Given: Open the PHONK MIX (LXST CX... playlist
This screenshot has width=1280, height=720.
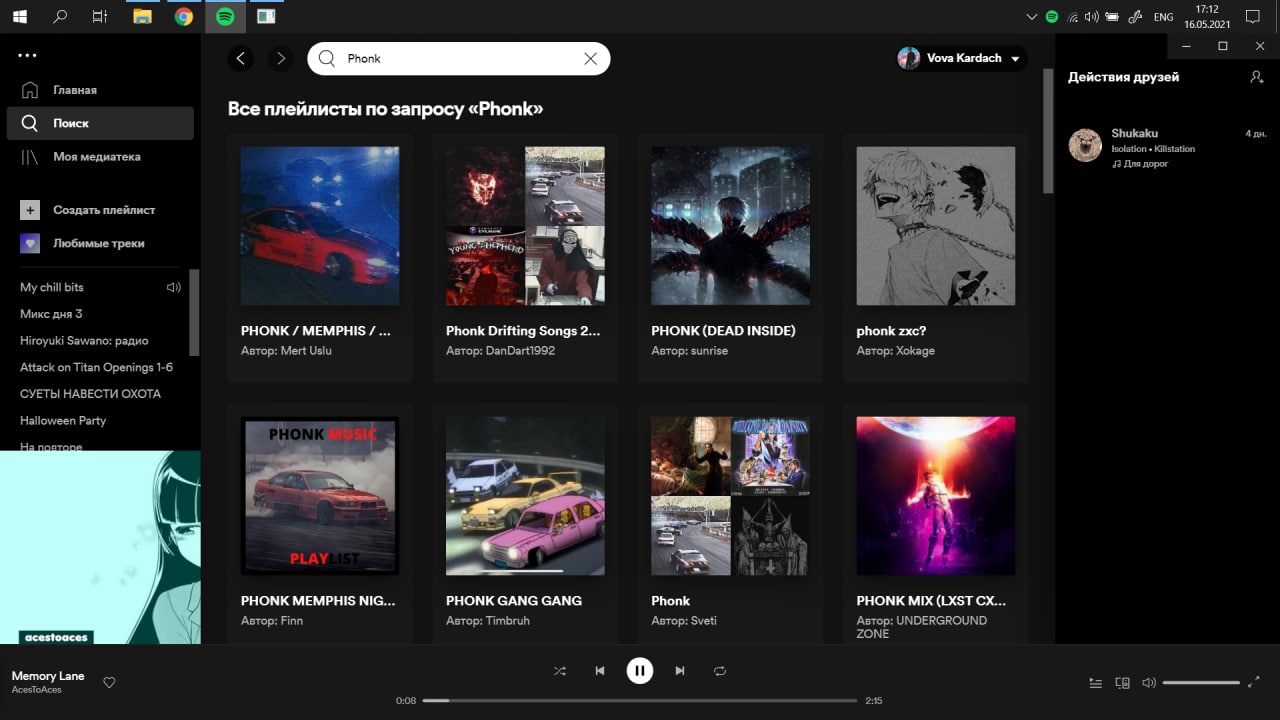Looking at the screenshot, I should pos(935,524).
